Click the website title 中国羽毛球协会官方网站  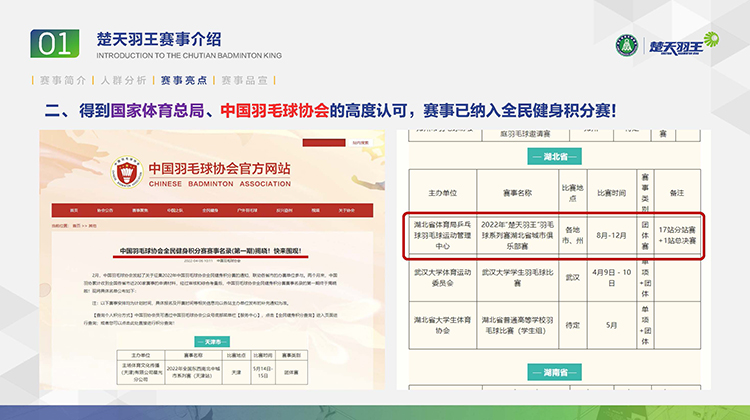[220, 168]
